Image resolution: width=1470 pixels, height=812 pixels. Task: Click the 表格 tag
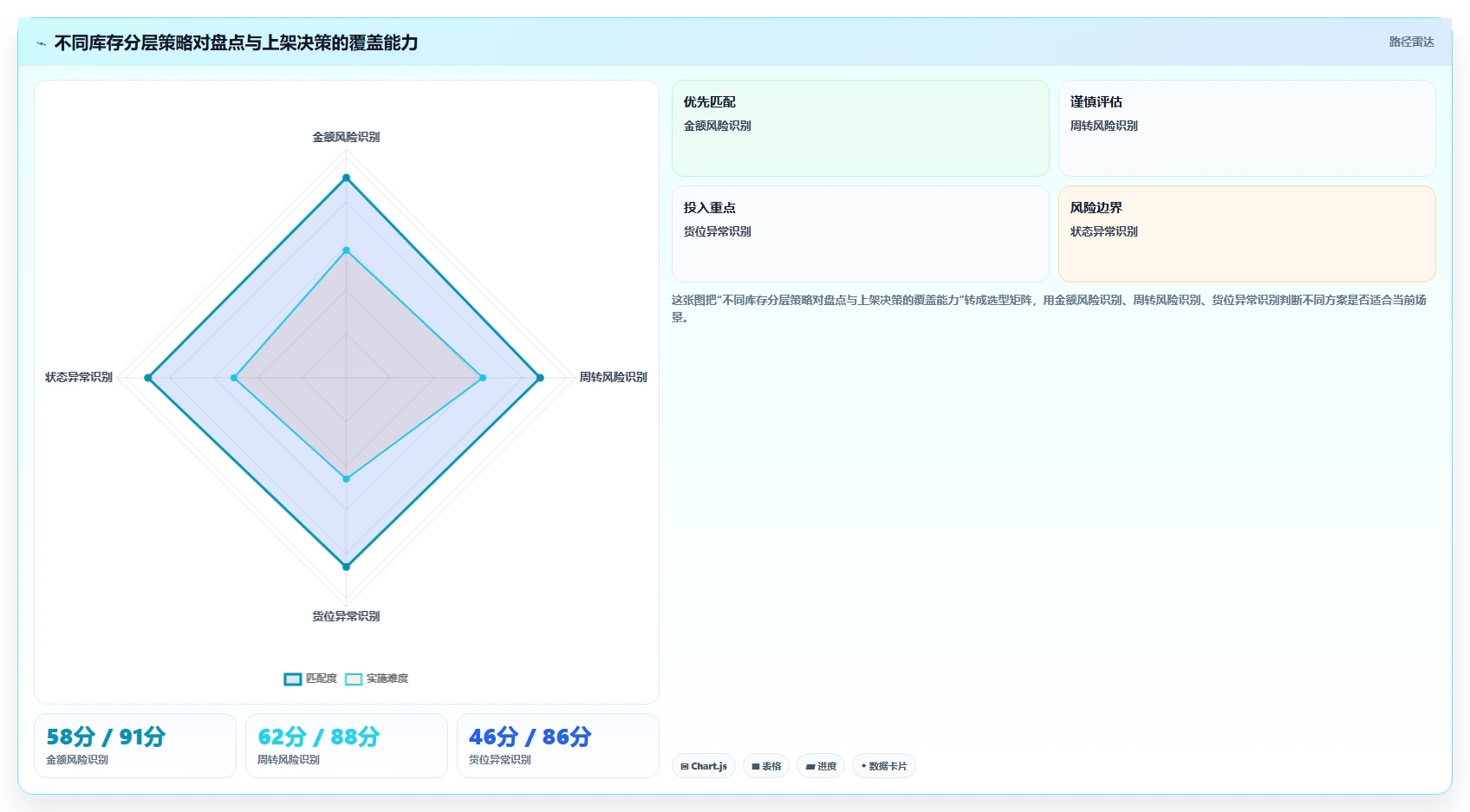coord(766,766)
